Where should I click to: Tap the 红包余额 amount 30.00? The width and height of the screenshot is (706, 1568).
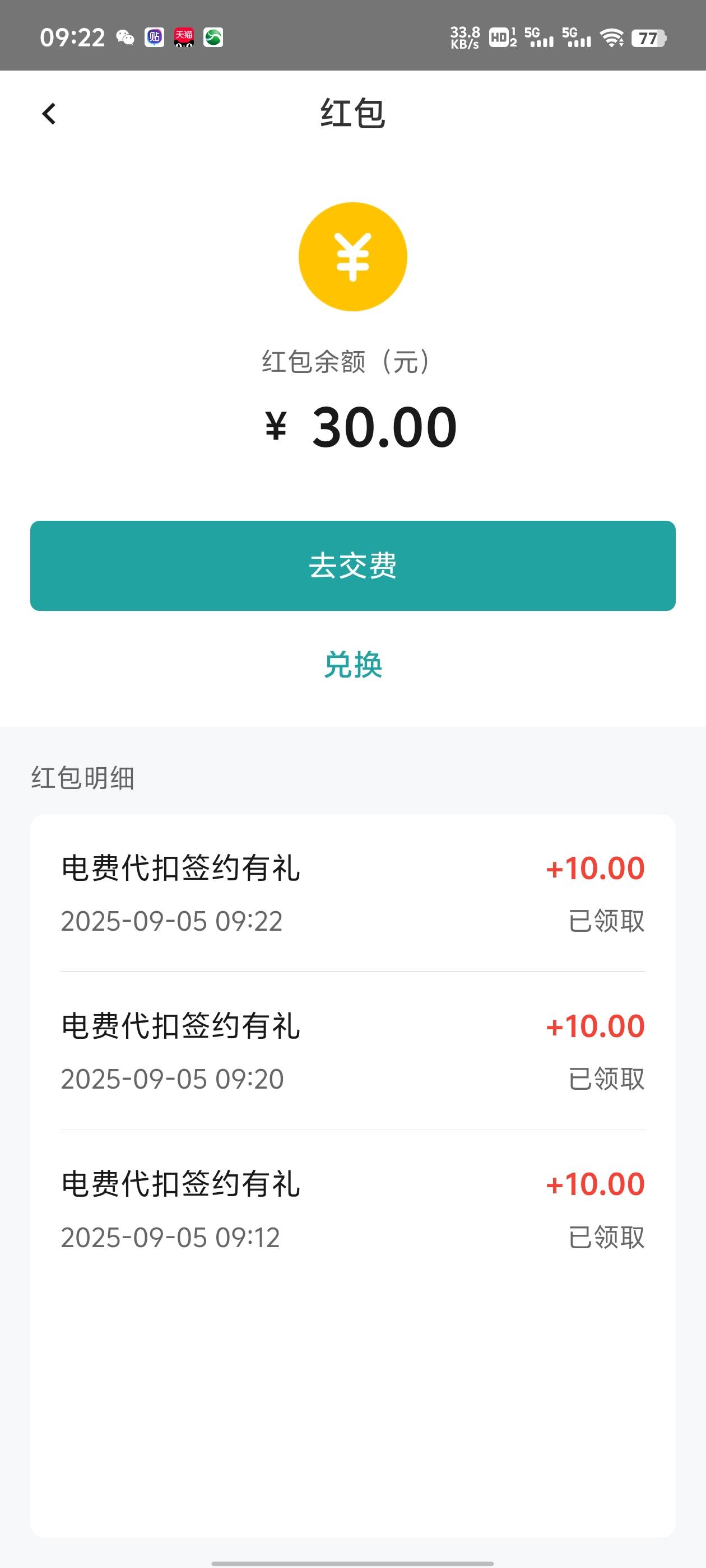(x=384, y=427)
